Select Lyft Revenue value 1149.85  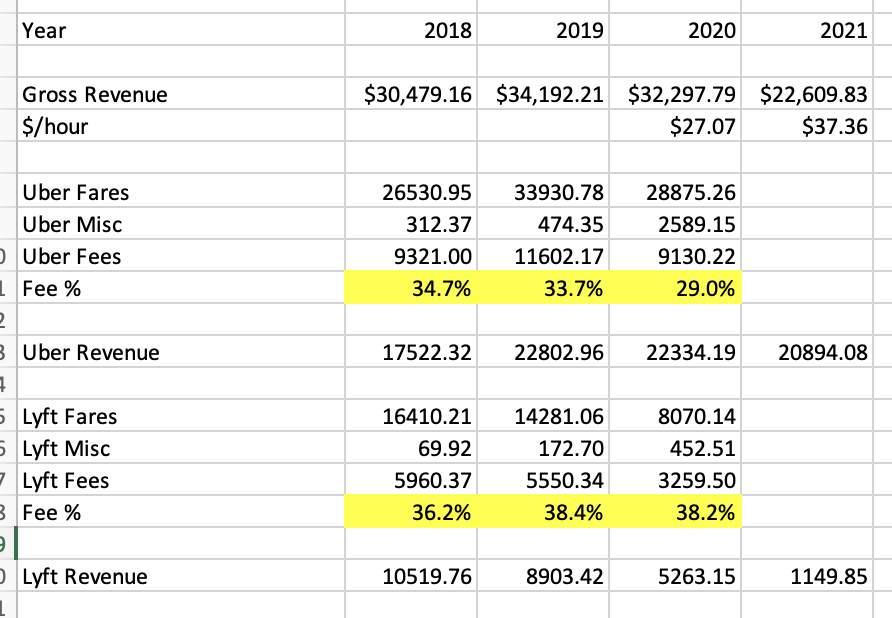pos(807,576)
